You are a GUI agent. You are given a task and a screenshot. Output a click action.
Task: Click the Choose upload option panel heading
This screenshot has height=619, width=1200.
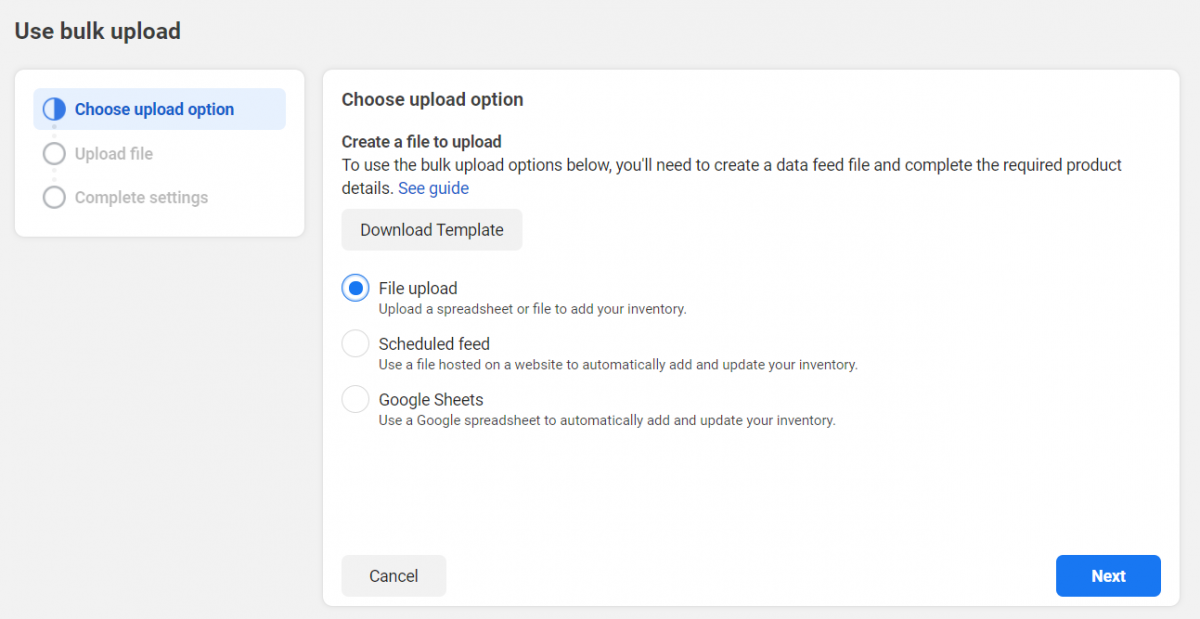tap(432, 99)
